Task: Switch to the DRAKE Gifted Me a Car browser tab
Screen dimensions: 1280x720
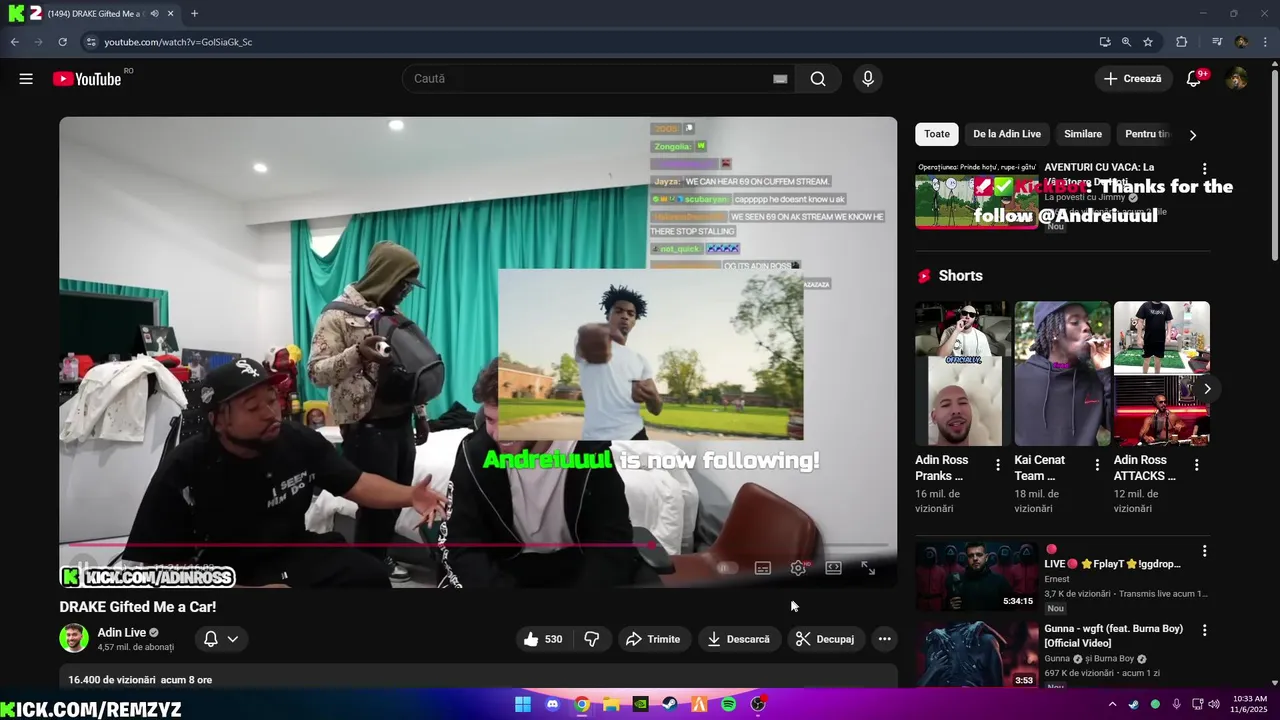Action: click(x=95, y=13)
